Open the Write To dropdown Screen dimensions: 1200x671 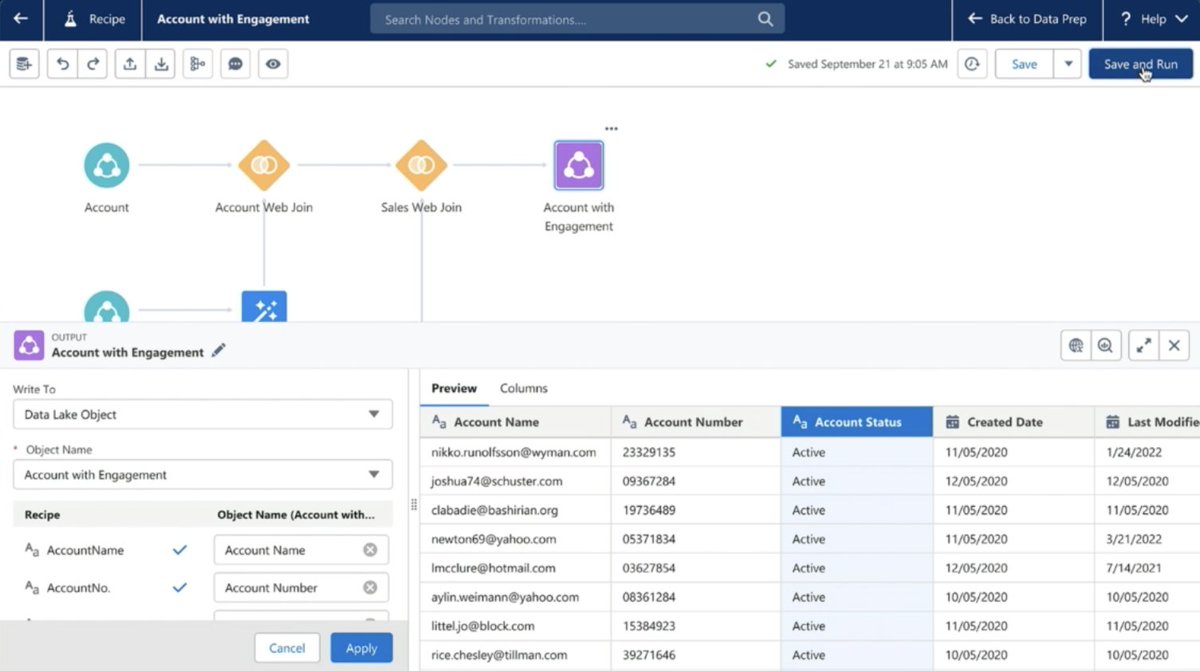click(x=202, y=414)
